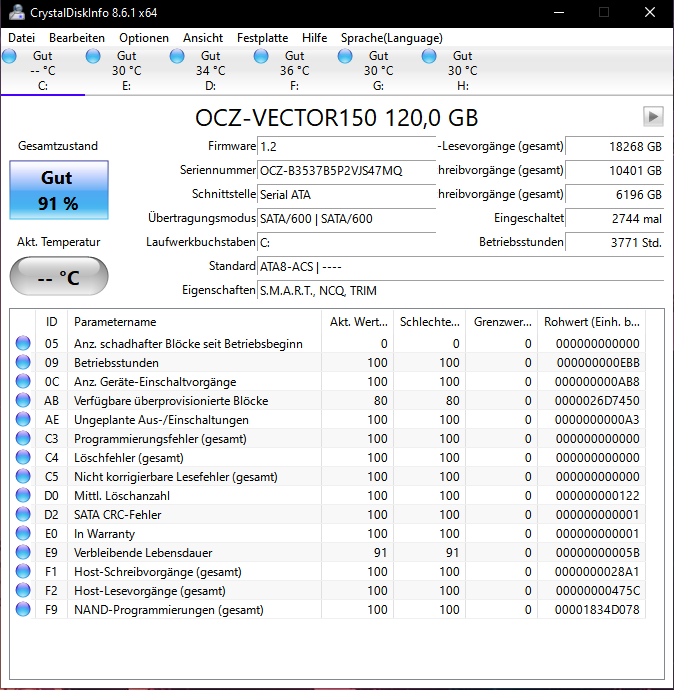Screen dimensions: 674x690
Task: Select drive F: disk tab
Action: point(295,70)
